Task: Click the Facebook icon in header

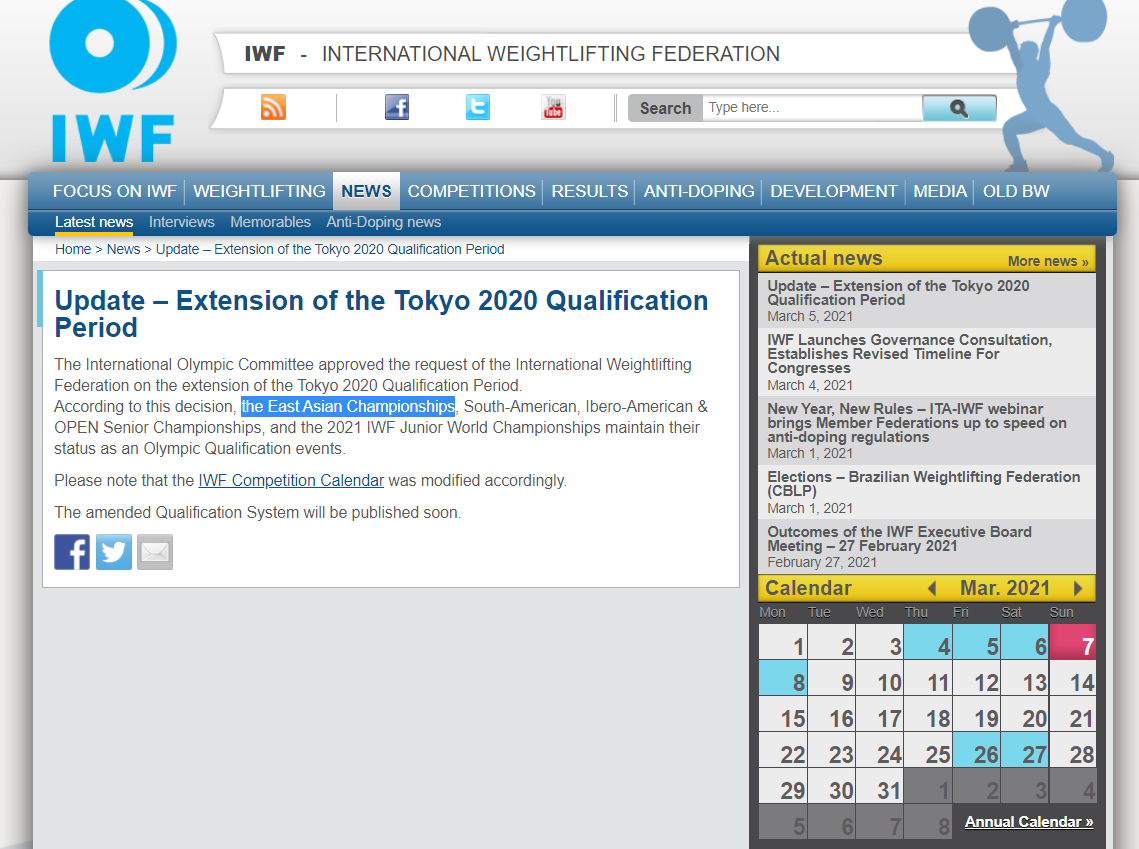Action: (397, 107)
